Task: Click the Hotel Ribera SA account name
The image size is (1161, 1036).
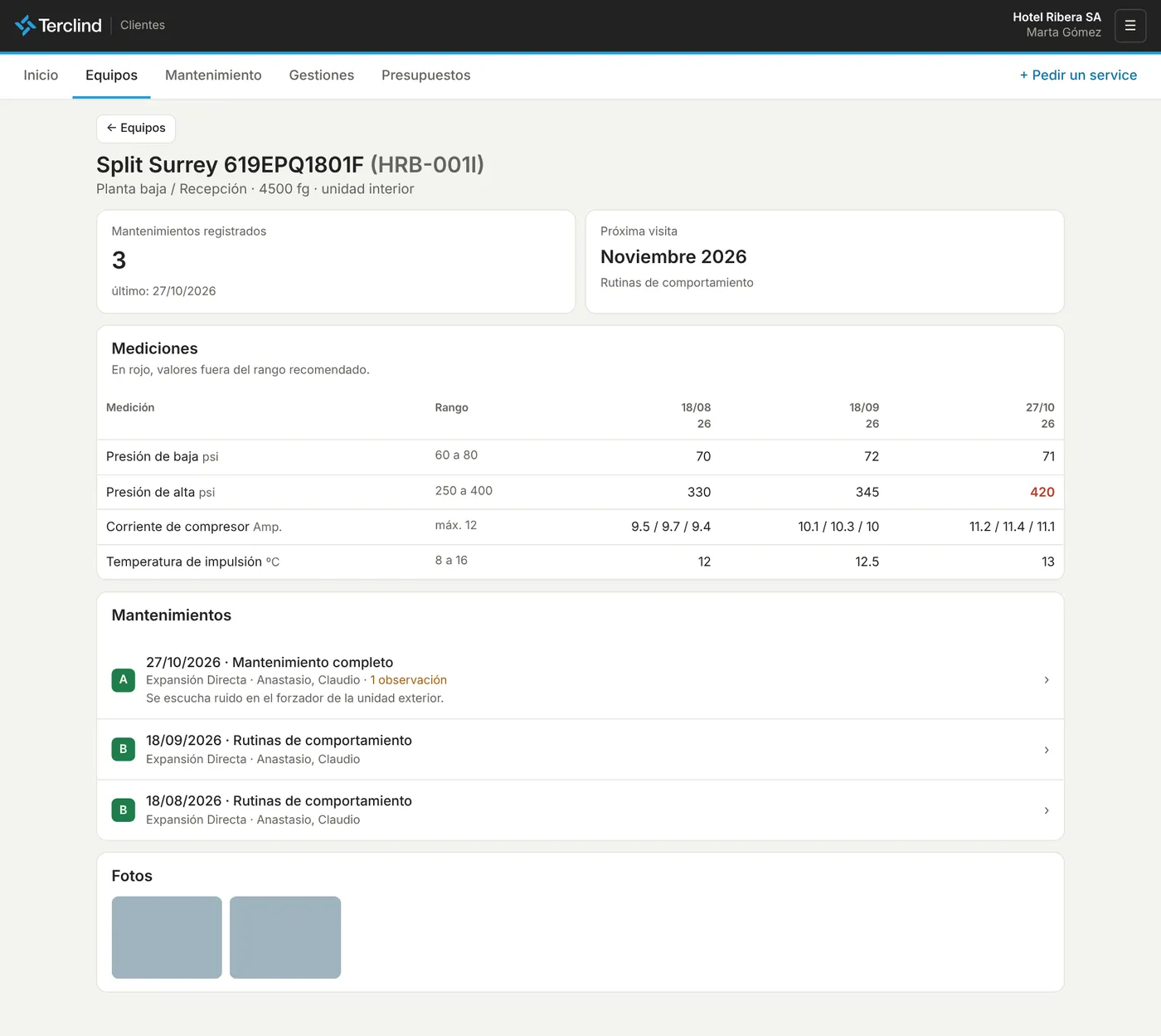Action: [1057, 17]
